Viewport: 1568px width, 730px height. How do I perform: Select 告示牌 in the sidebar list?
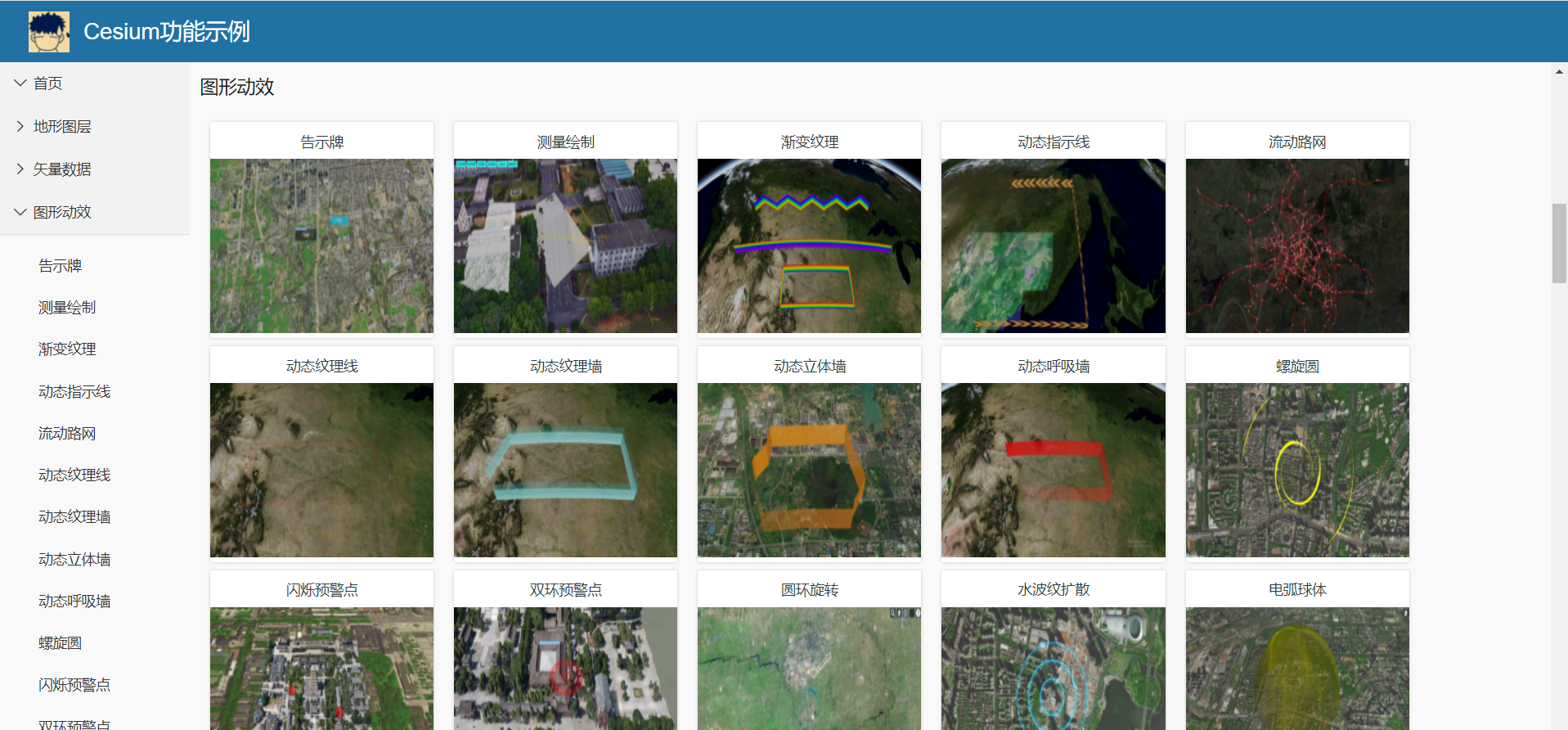(61, 266)
